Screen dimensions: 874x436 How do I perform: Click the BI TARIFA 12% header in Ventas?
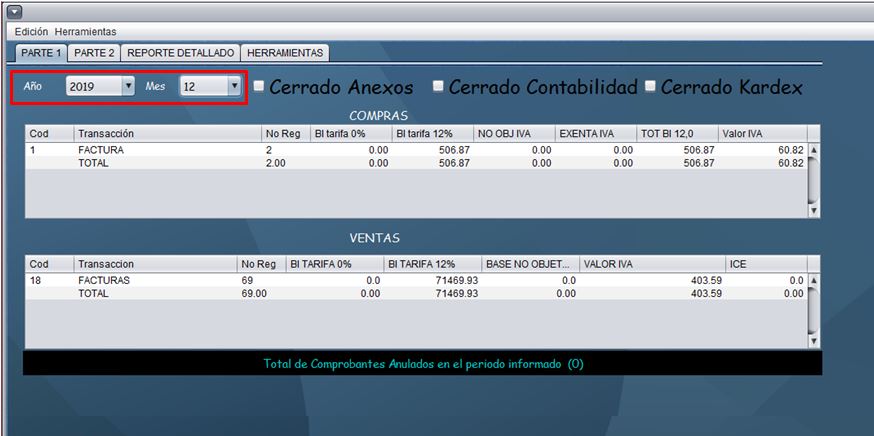430,264
